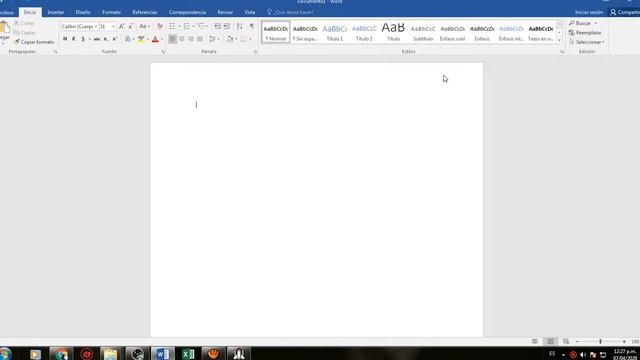Open the font name dropdown (Calibri)

pos(96,27)
